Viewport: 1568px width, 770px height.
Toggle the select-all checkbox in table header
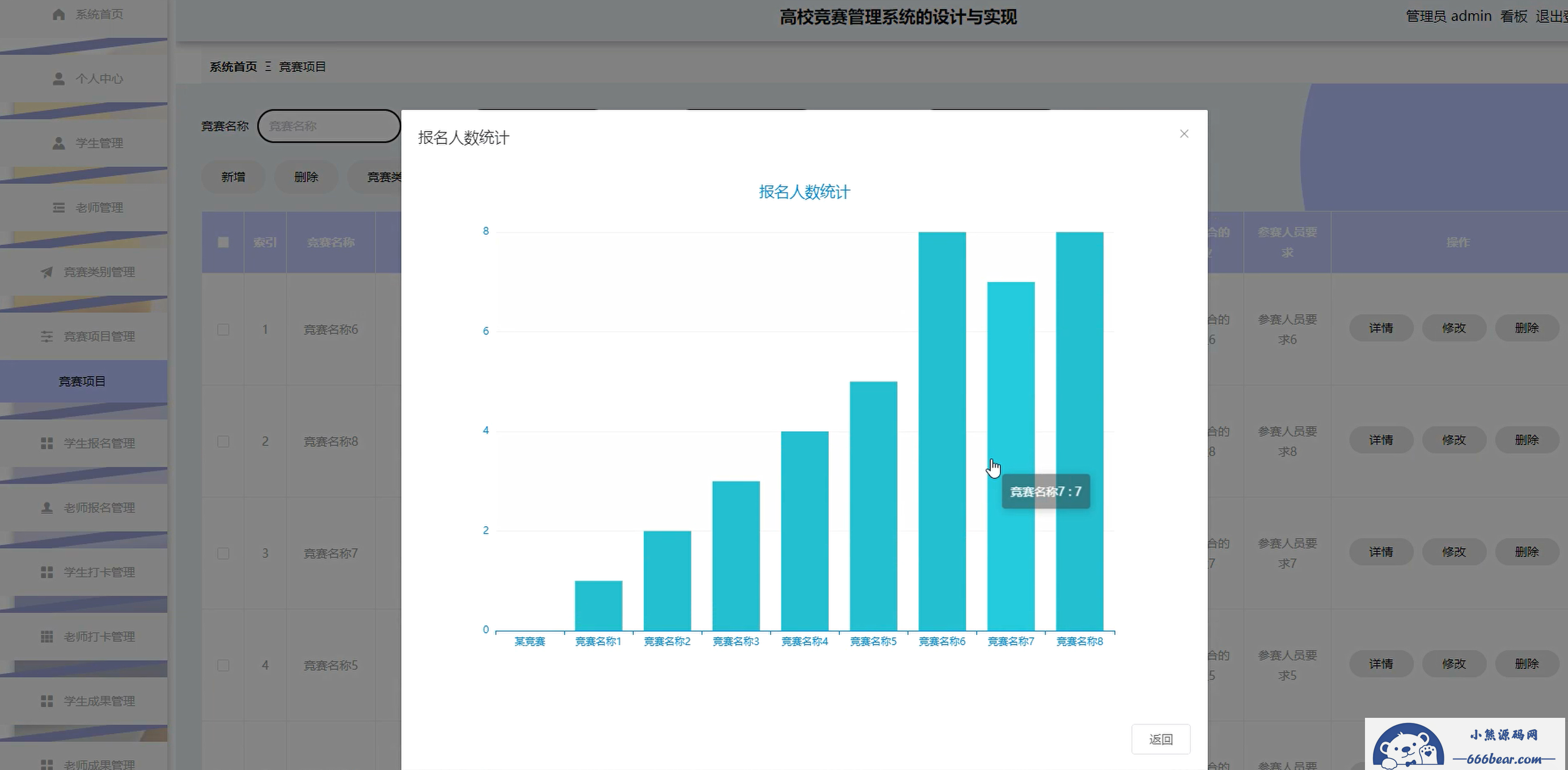coord(223,242)
